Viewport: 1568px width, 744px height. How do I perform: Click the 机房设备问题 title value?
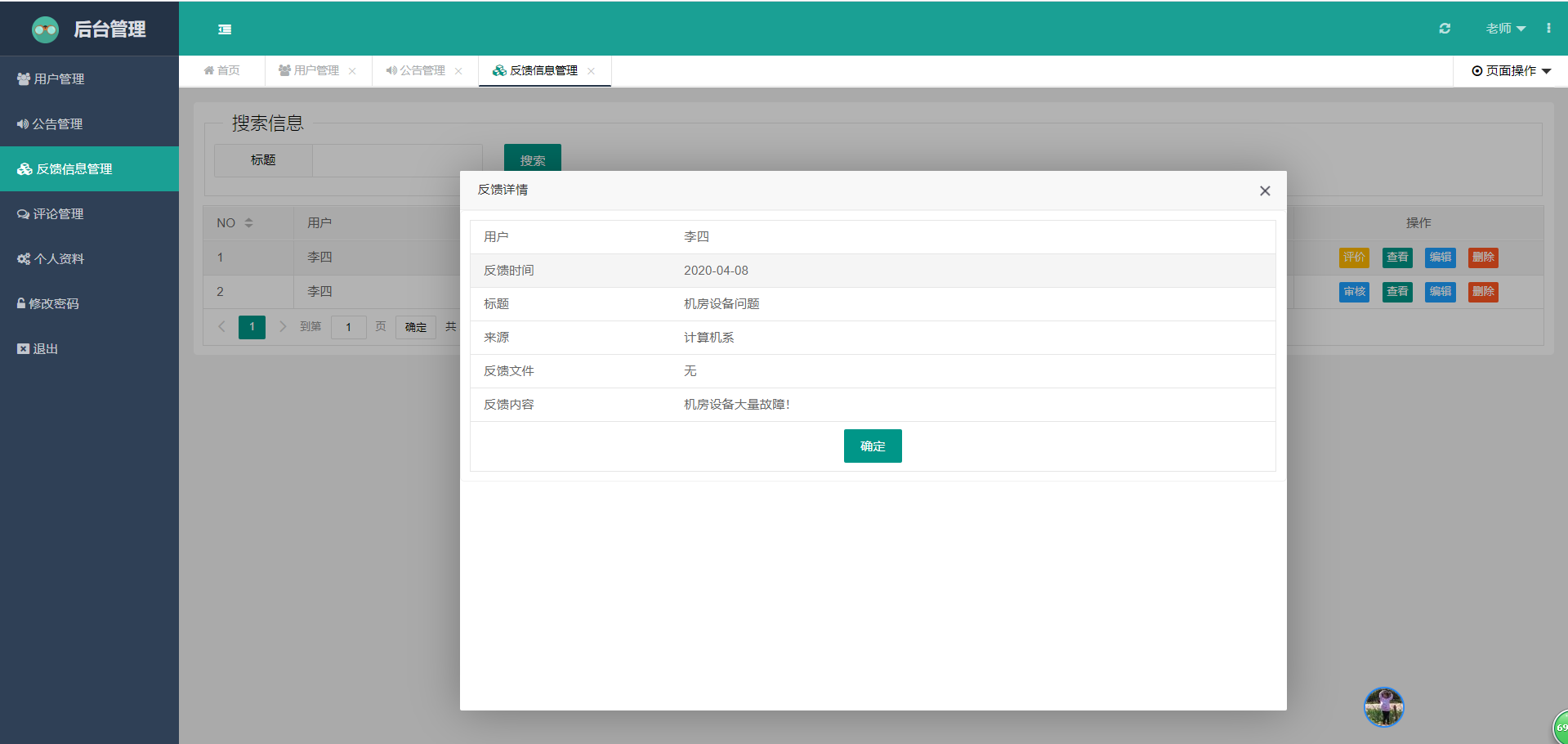721,304
